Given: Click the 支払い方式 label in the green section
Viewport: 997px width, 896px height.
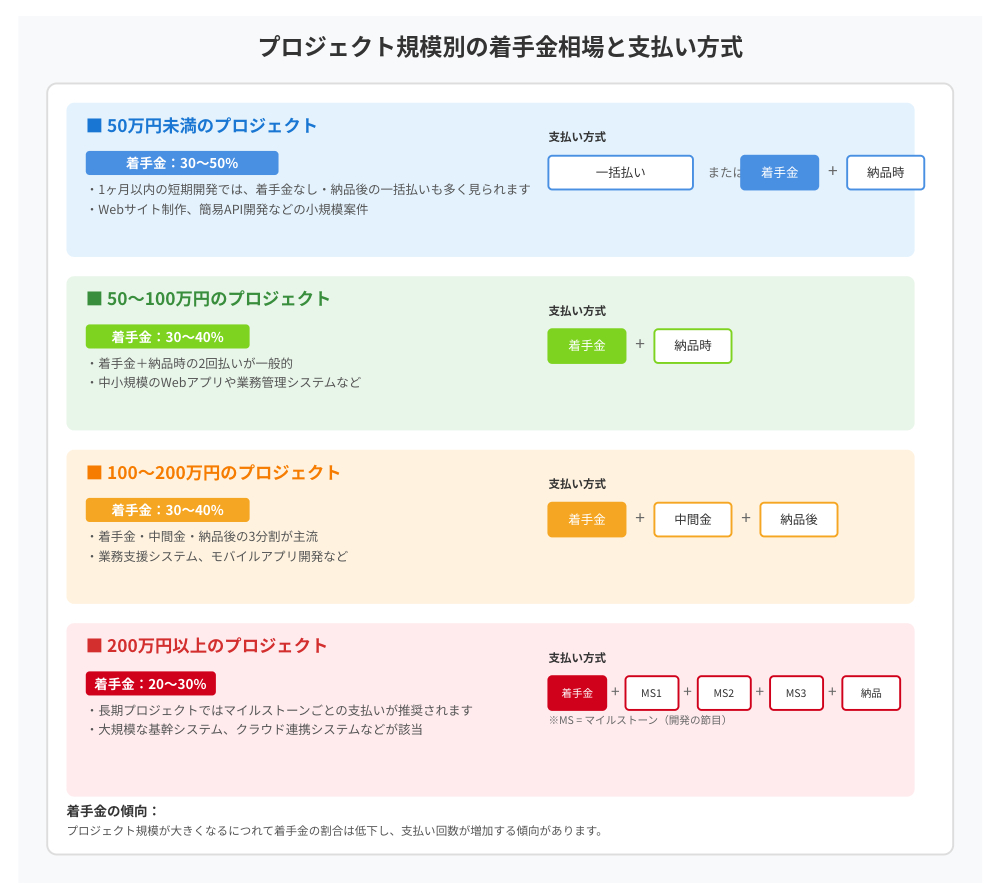Looking at the screenshot, I should tap(577, 311).
